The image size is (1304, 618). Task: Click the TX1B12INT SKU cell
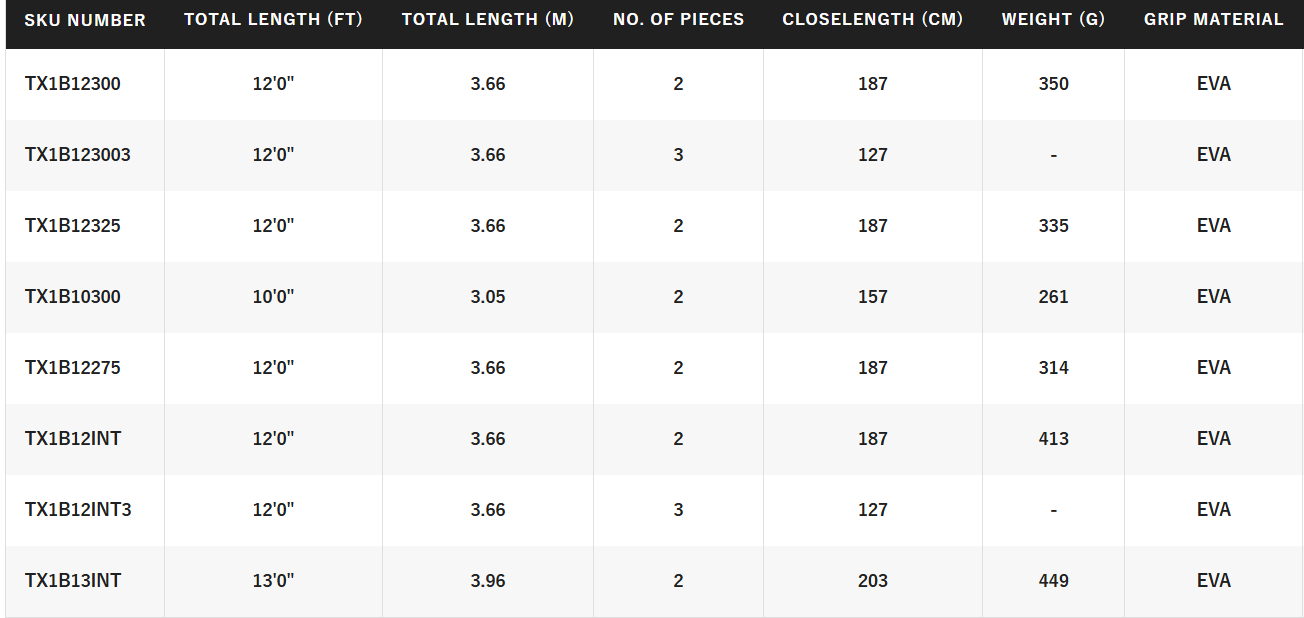[x=73, y=439]
